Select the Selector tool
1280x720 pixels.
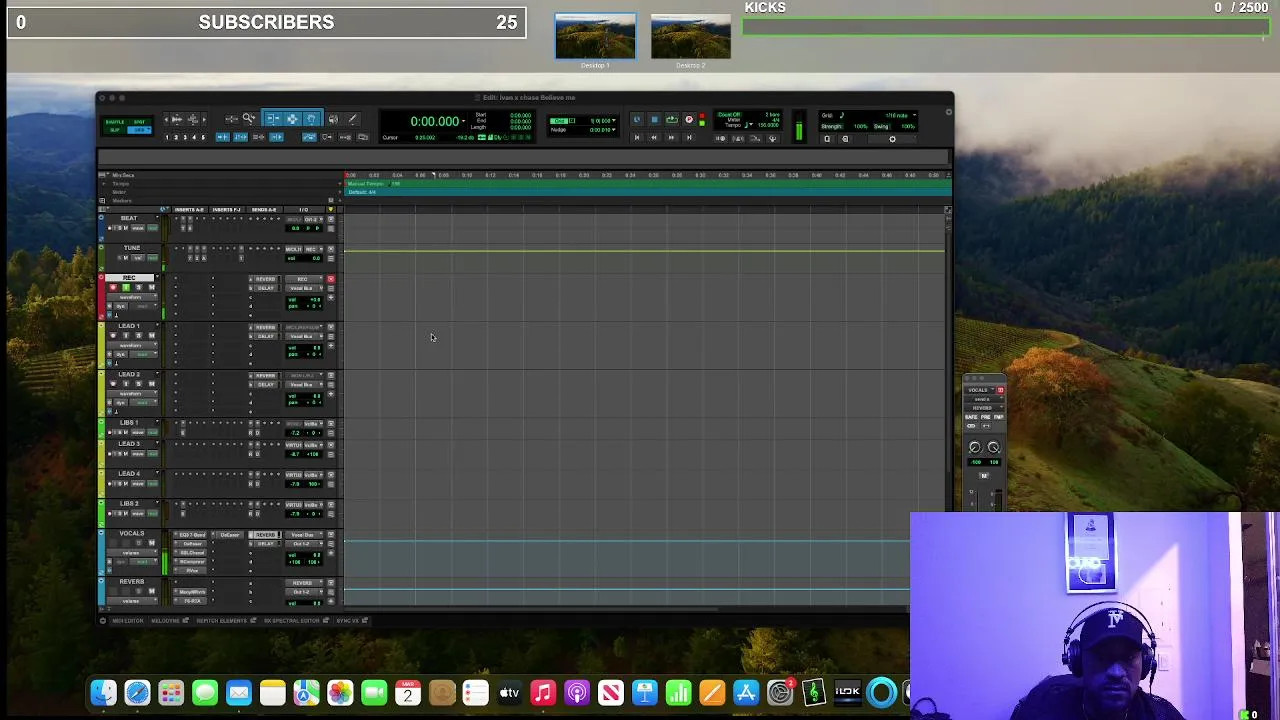pos(292,118)
